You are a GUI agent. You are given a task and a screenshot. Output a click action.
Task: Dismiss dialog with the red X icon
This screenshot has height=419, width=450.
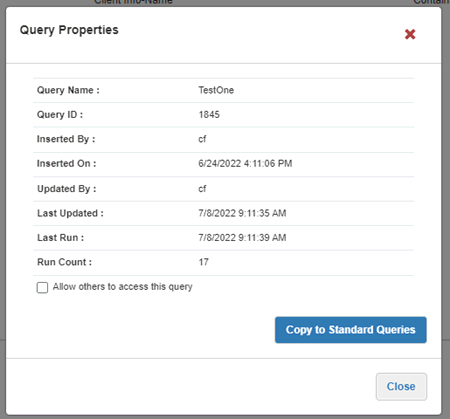410,34
